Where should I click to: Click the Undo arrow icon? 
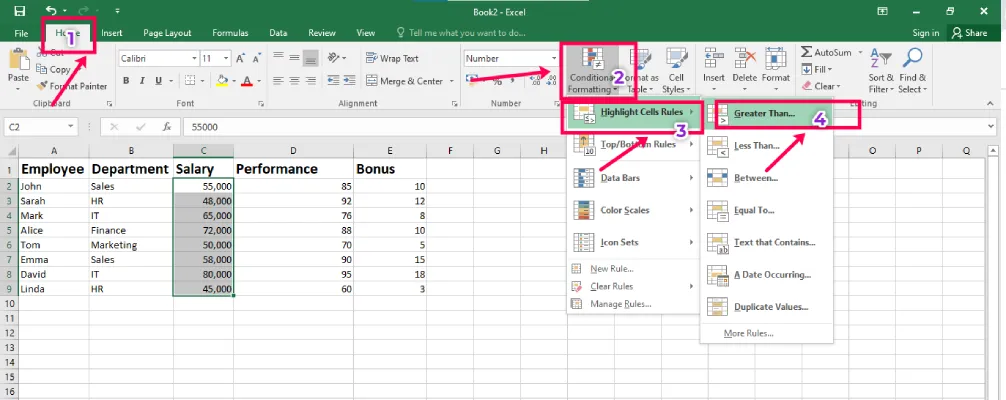[x=52, y=11]
